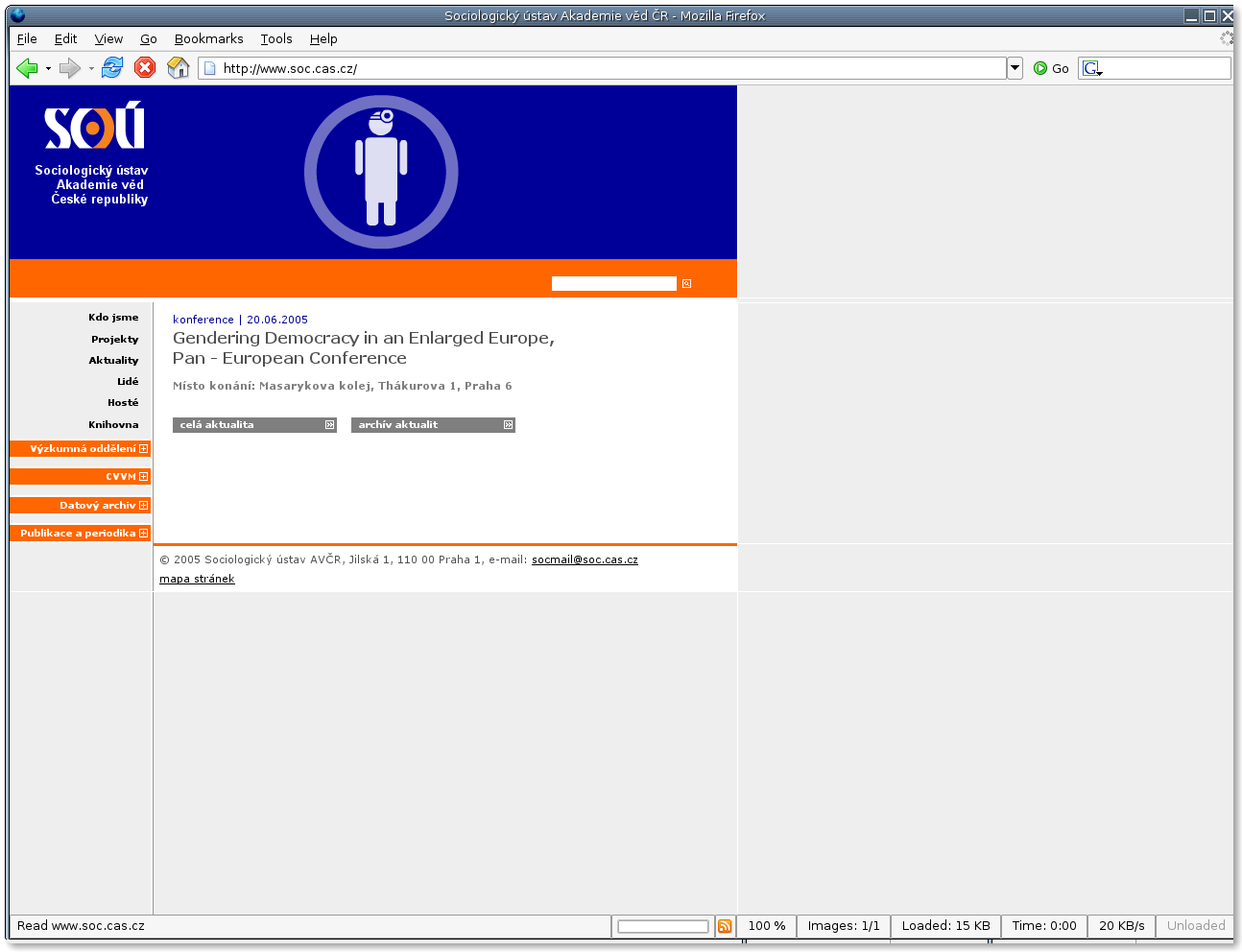The image size is (1242, 952).
Task: Open the View menu
Action: coord(108,38)
